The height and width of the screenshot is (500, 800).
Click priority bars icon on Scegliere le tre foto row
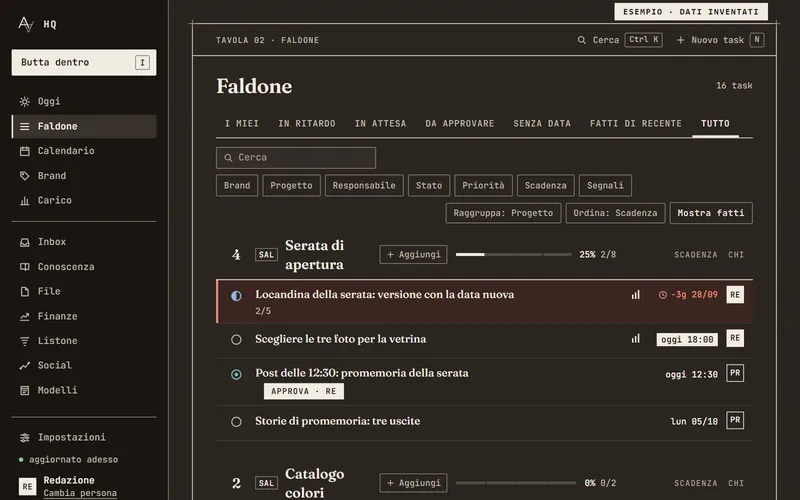tap(635, 339)
